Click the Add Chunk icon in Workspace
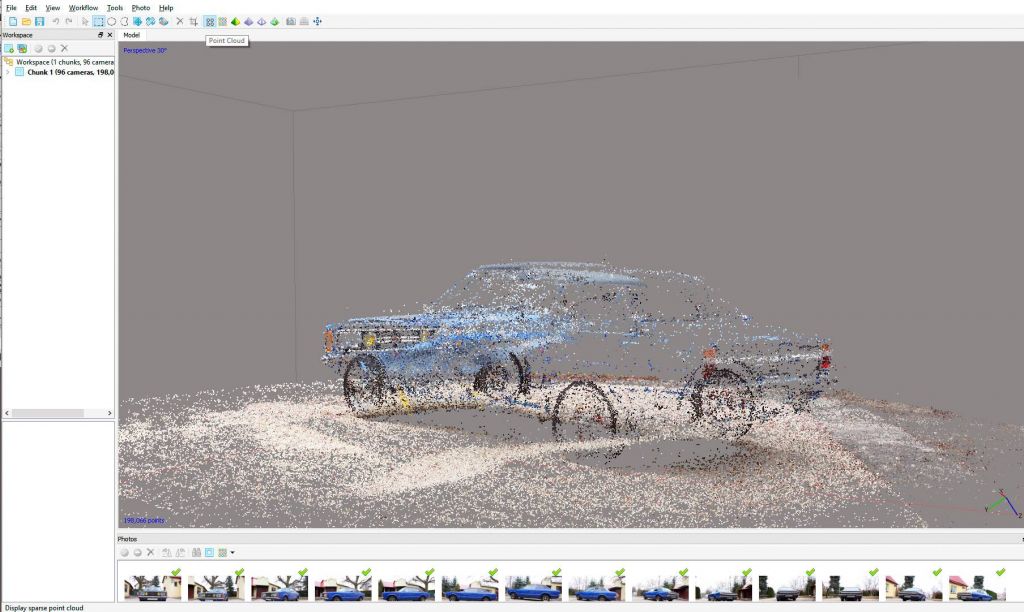This screenshot has width=1024, height=612. [x=9, y=48]
